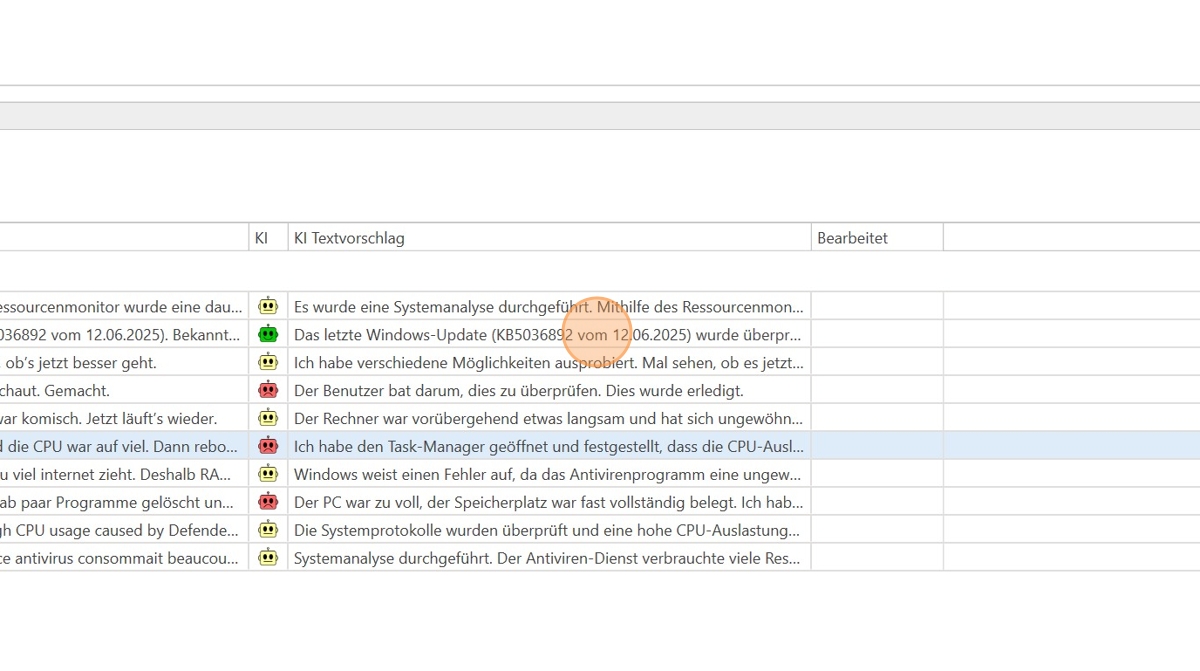The width and height of the screenshot is (1200, 671).
Task: Click the 'Bearbeitet' column header
Action: [x=852, y=238]
